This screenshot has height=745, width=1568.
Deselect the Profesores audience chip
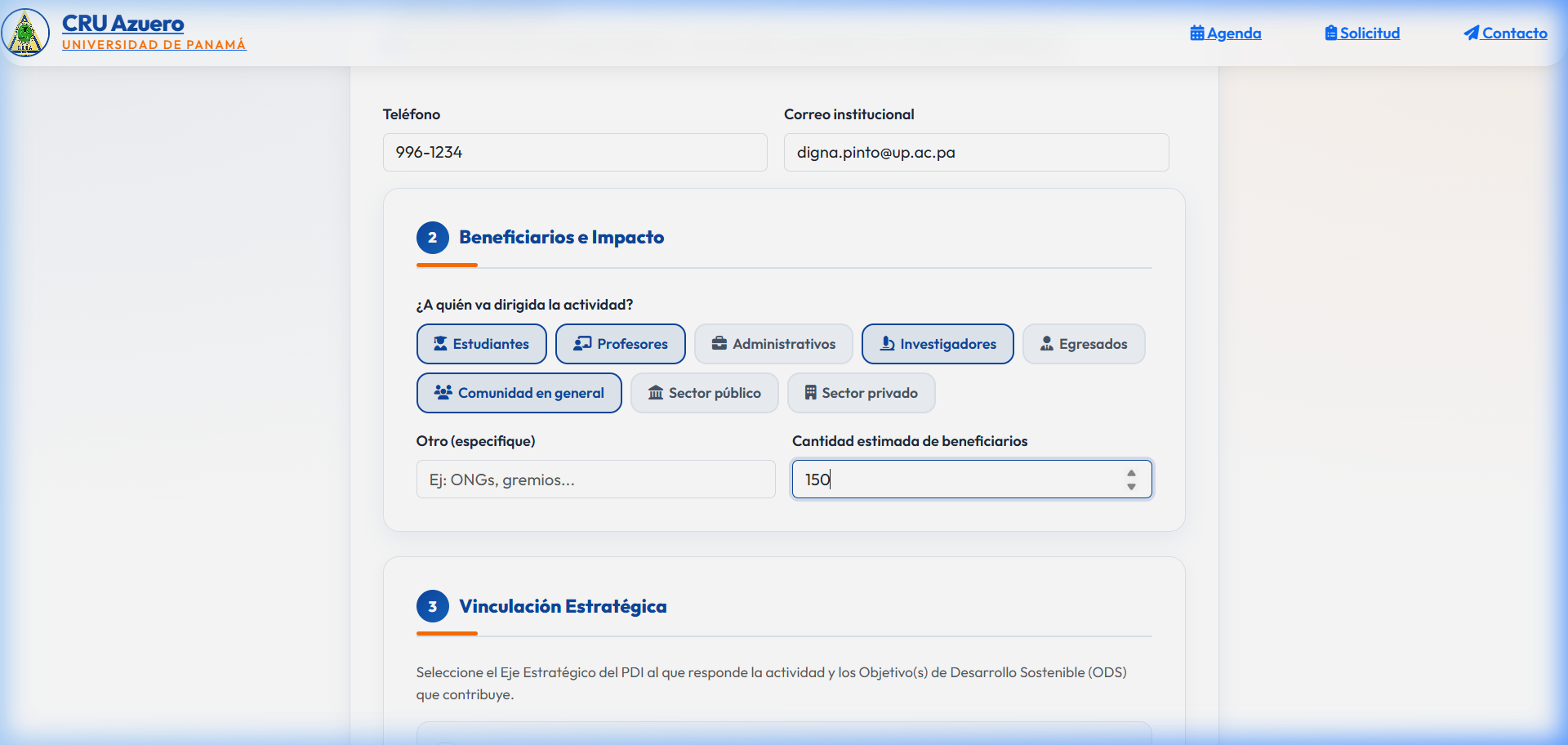[x=621, y=344]
